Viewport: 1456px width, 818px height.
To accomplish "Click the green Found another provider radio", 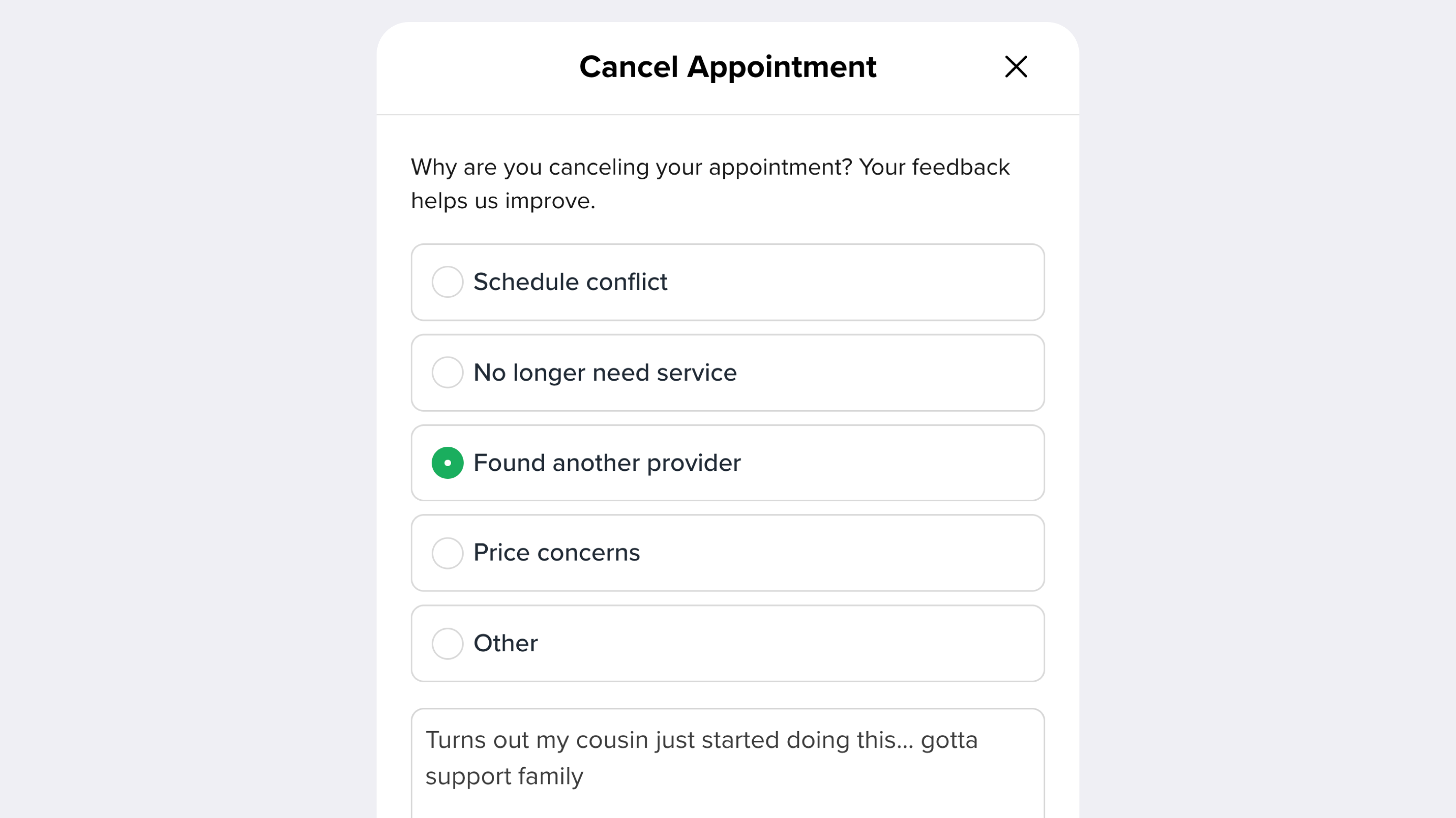I will 447,462.
